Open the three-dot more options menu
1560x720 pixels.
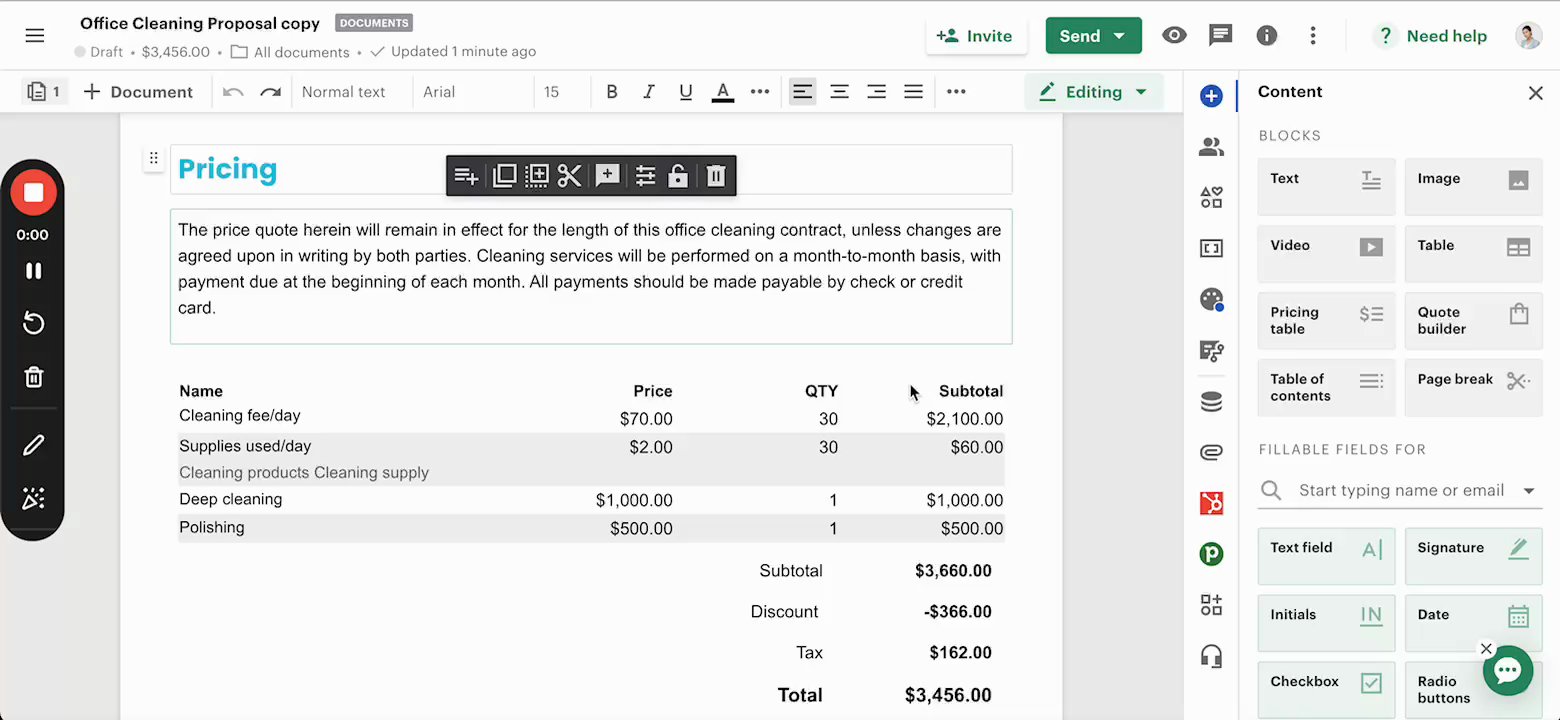[x=1313, y=36]
